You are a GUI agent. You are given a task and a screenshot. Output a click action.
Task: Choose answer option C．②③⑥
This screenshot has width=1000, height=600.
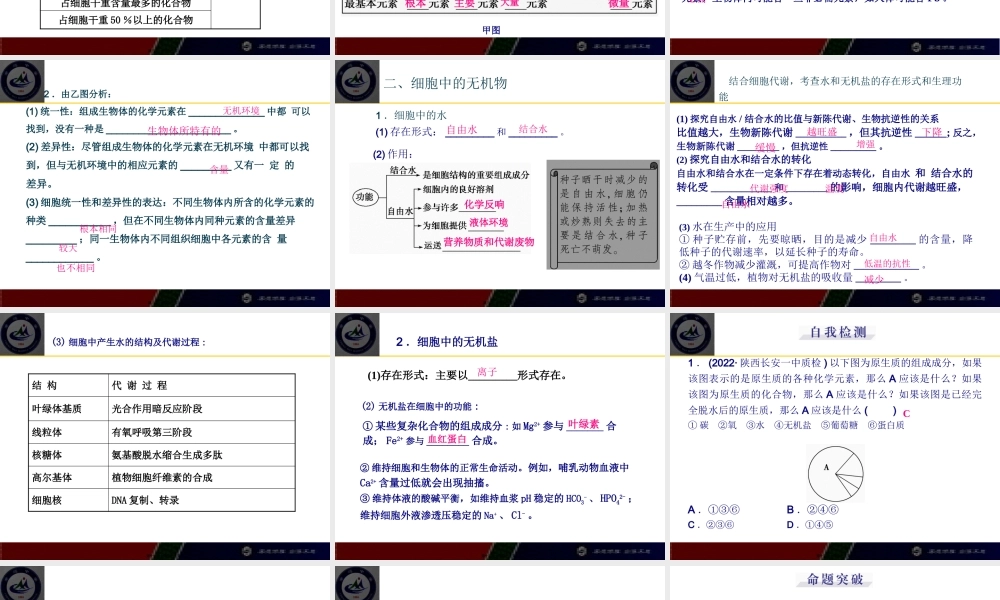coord(711,525)
